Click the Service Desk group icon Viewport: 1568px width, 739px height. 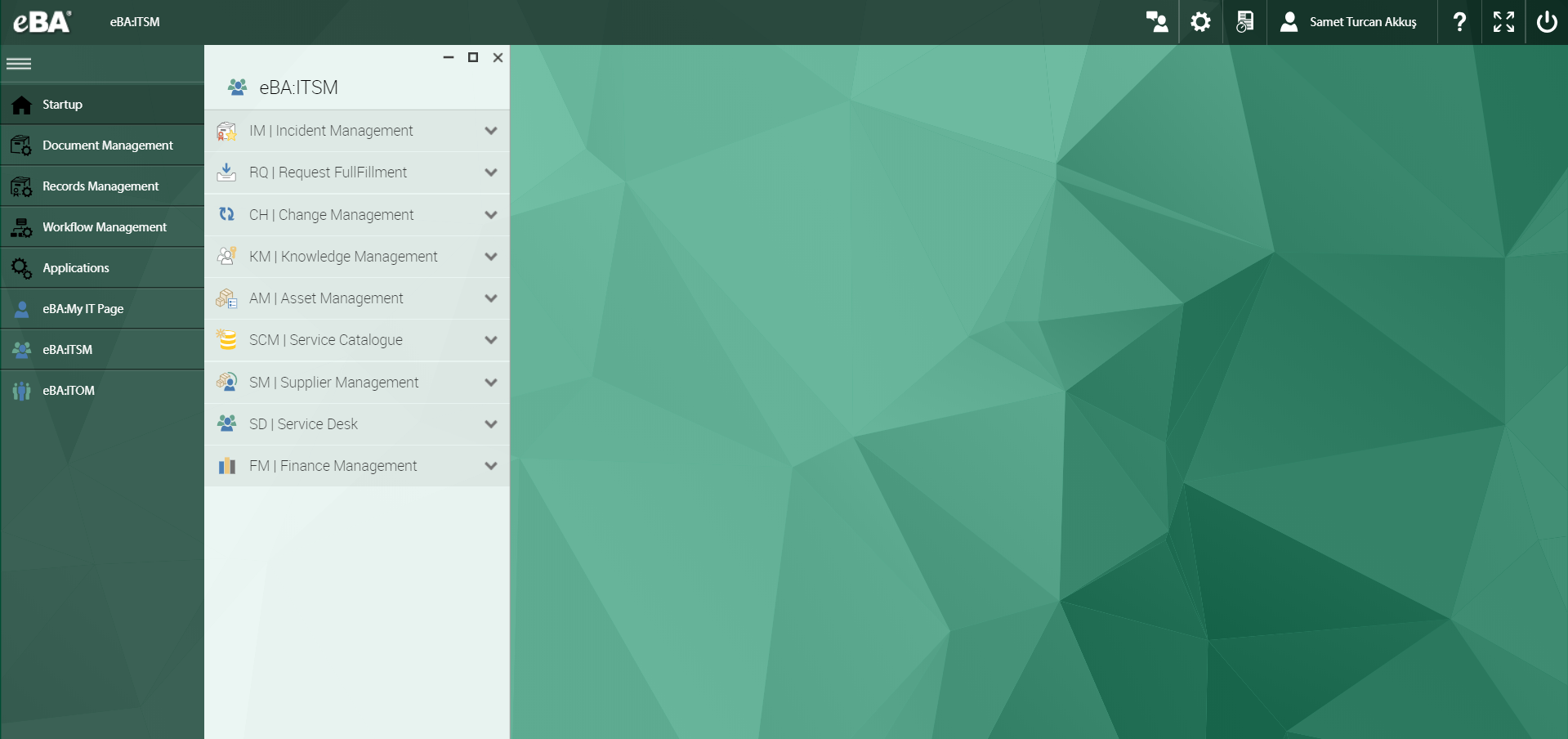tap(226, 423)
